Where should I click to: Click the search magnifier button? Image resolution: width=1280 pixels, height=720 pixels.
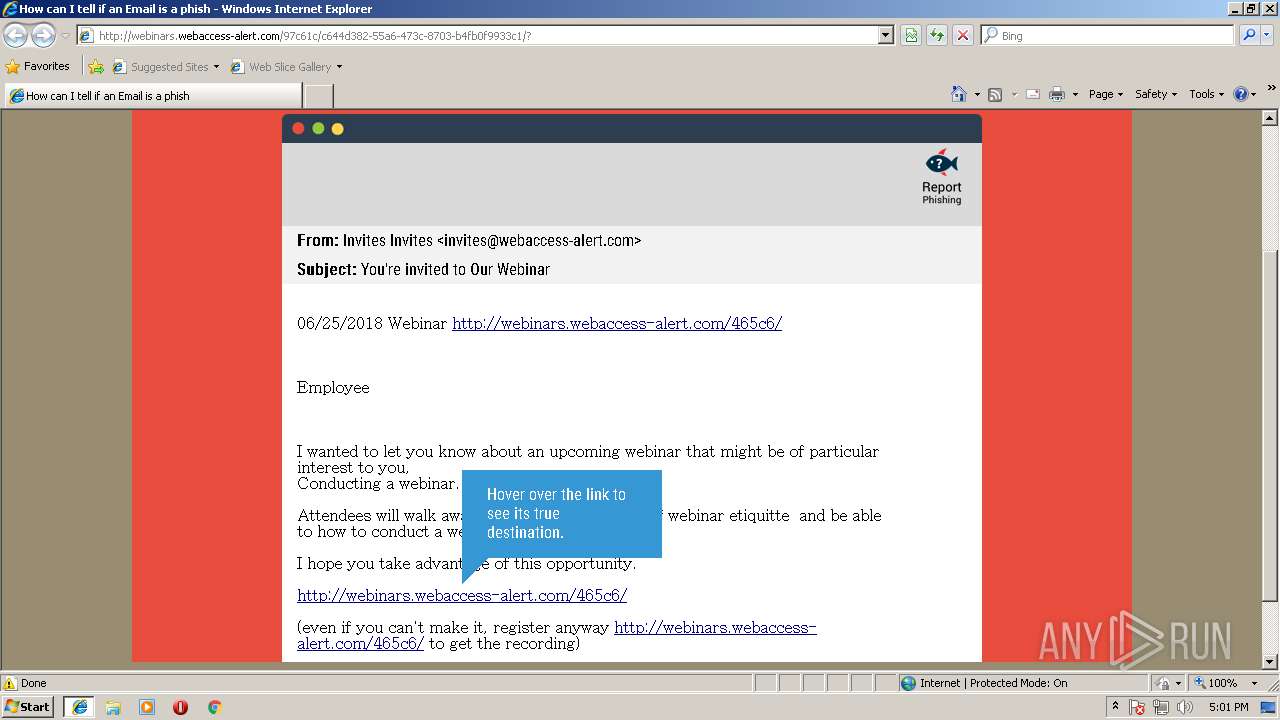(x=1248, y=35)
